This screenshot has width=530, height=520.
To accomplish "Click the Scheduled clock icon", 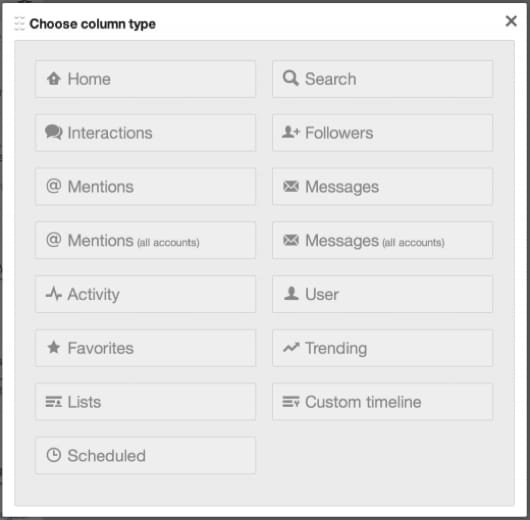I will tap(54, 455).
